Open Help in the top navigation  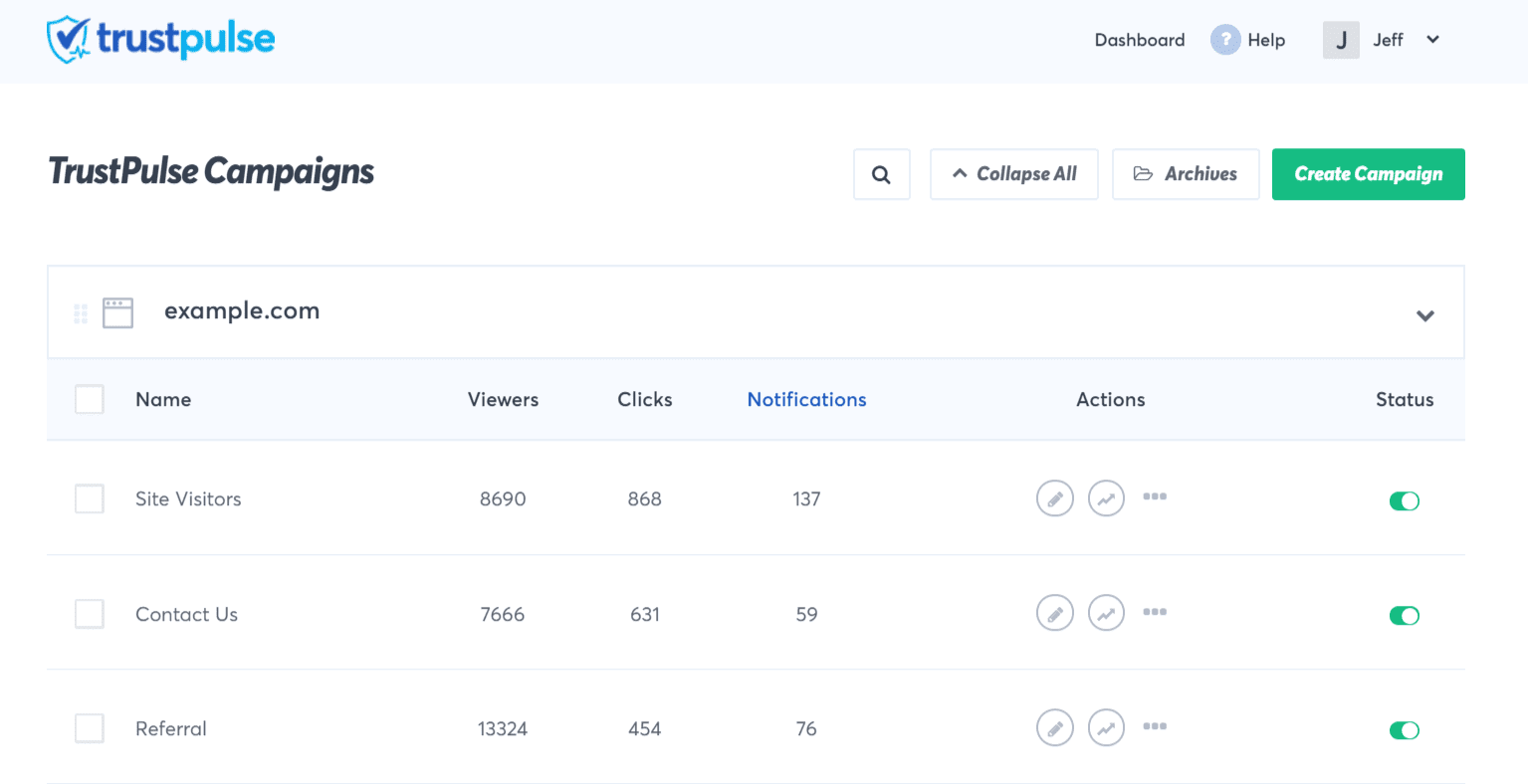click(x=1266, y=40)
